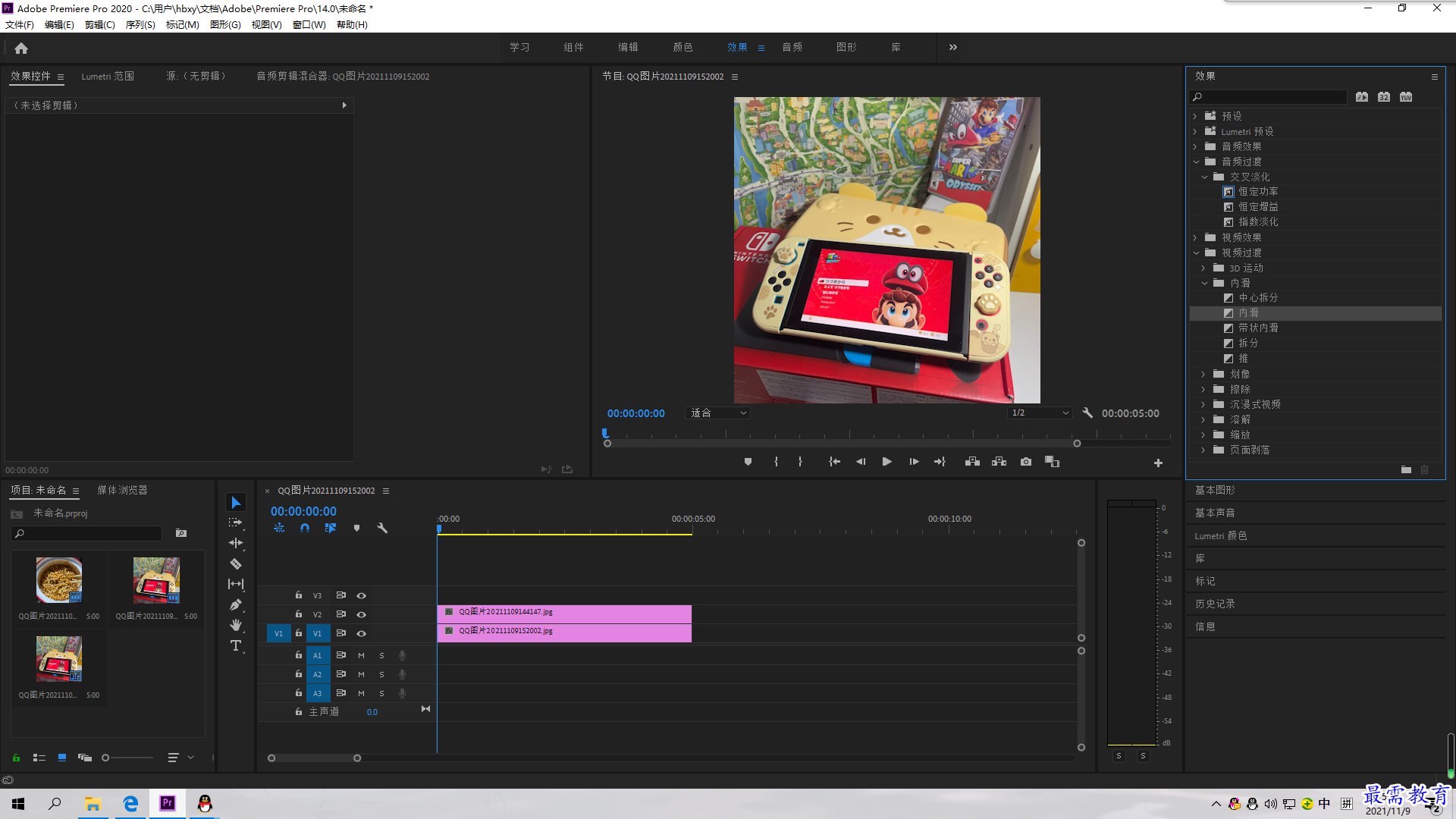1456x819 pixels.
Task: Open the Lumetri 颜色 panel
Action: point(1220,536)
